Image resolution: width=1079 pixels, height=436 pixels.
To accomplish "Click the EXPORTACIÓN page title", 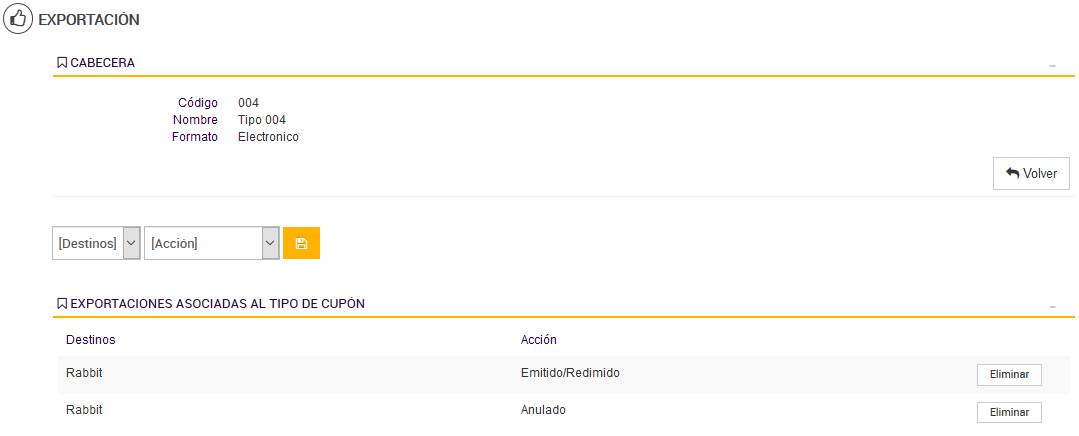I will click(89, 20).
